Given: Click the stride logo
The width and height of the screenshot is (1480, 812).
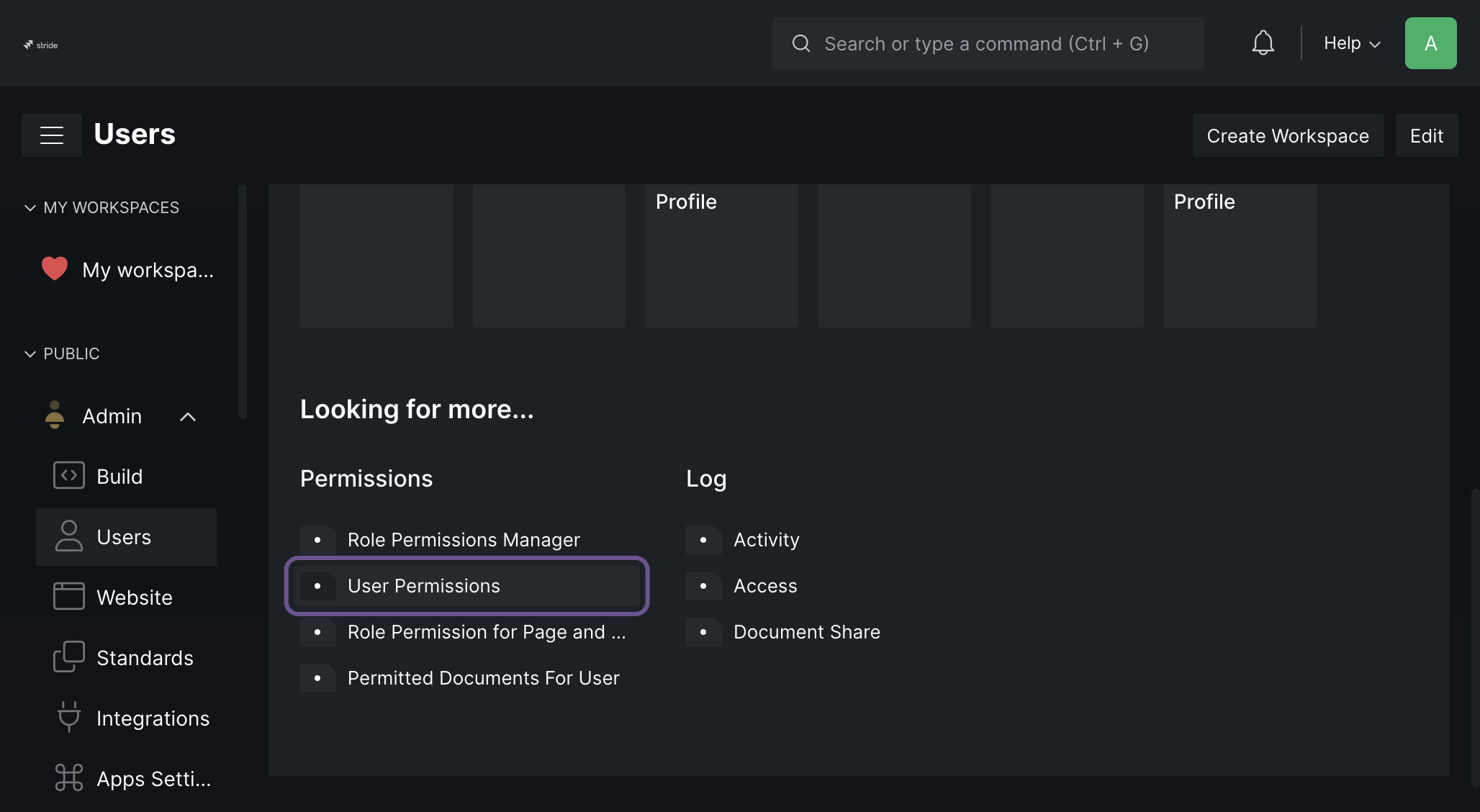Looking at the screenshot, I should click(x=40, y=45).
